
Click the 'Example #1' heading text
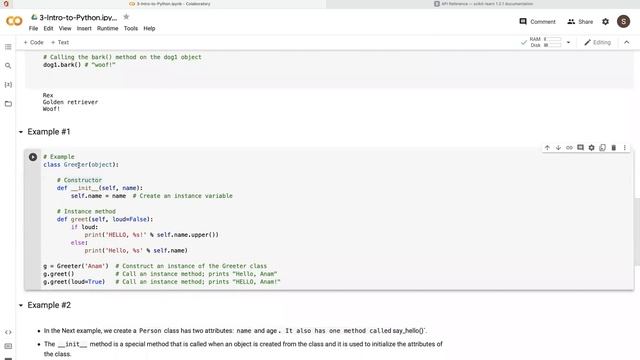(x=49, y=132)
